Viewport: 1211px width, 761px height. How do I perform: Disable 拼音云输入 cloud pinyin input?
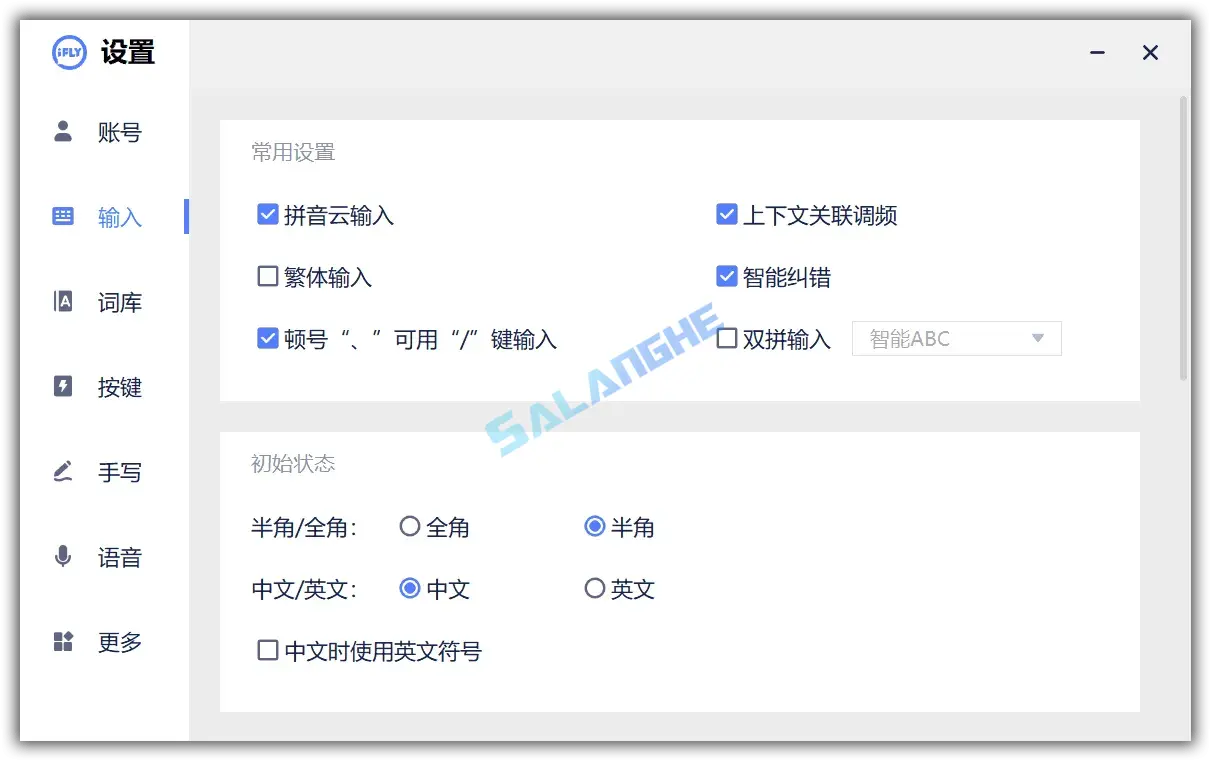(x=268, y=213)
